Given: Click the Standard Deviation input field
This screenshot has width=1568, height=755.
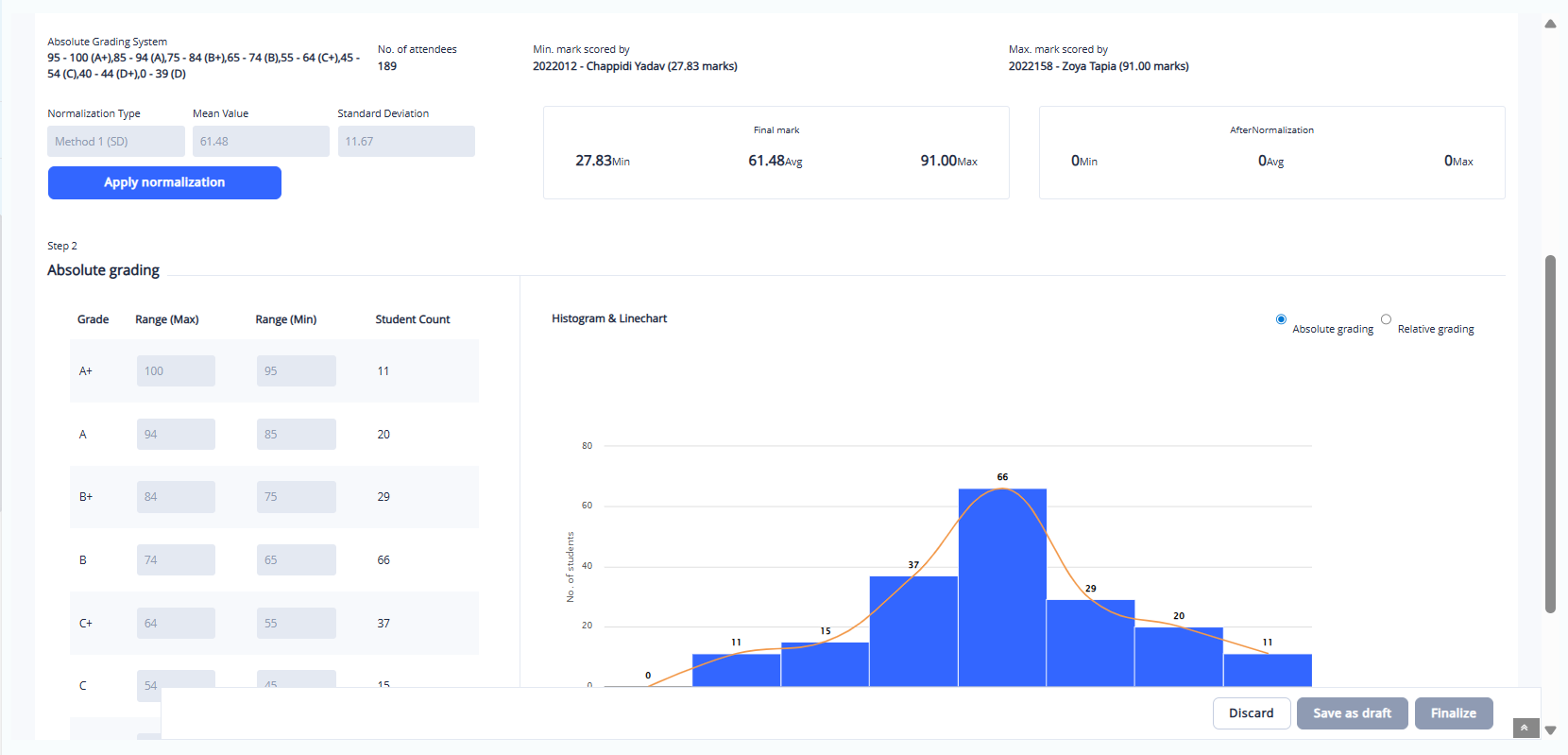Looking at the screenshot, I should [x=406, y=142].
